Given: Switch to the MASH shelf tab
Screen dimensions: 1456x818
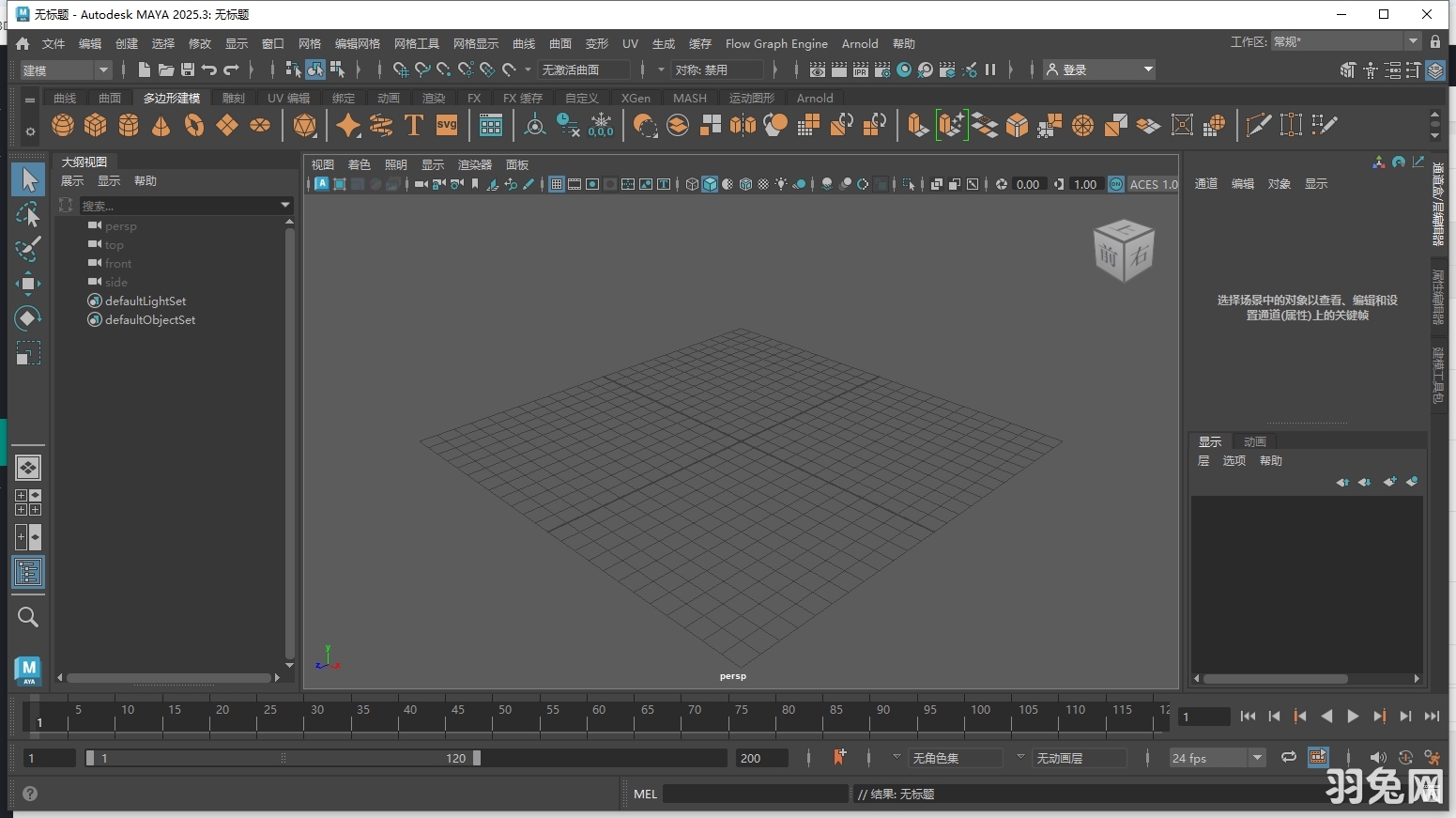Looking at the screenshot, I should point(689,98).
